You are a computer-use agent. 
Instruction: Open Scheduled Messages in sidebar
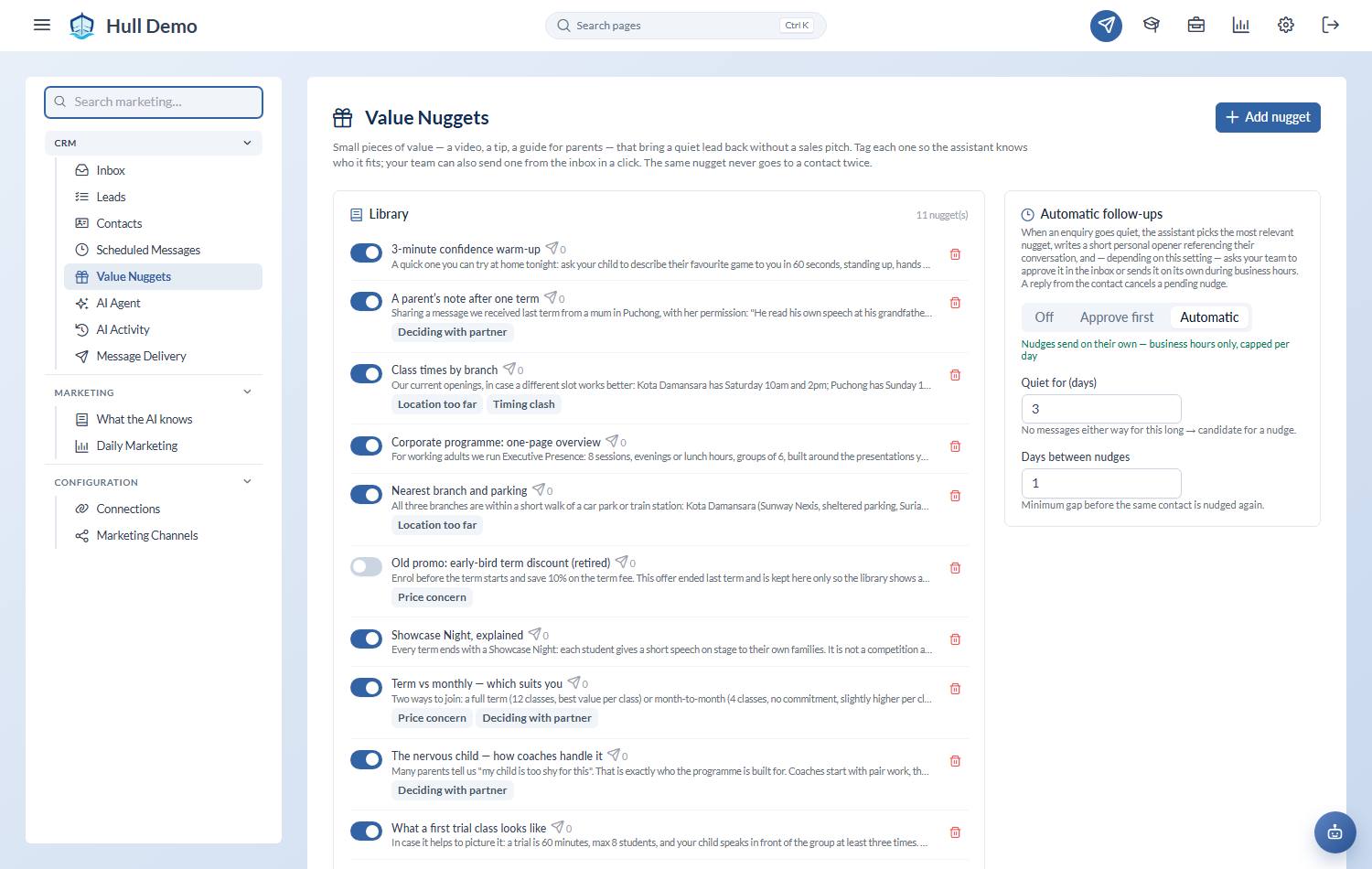coord(163,250)
